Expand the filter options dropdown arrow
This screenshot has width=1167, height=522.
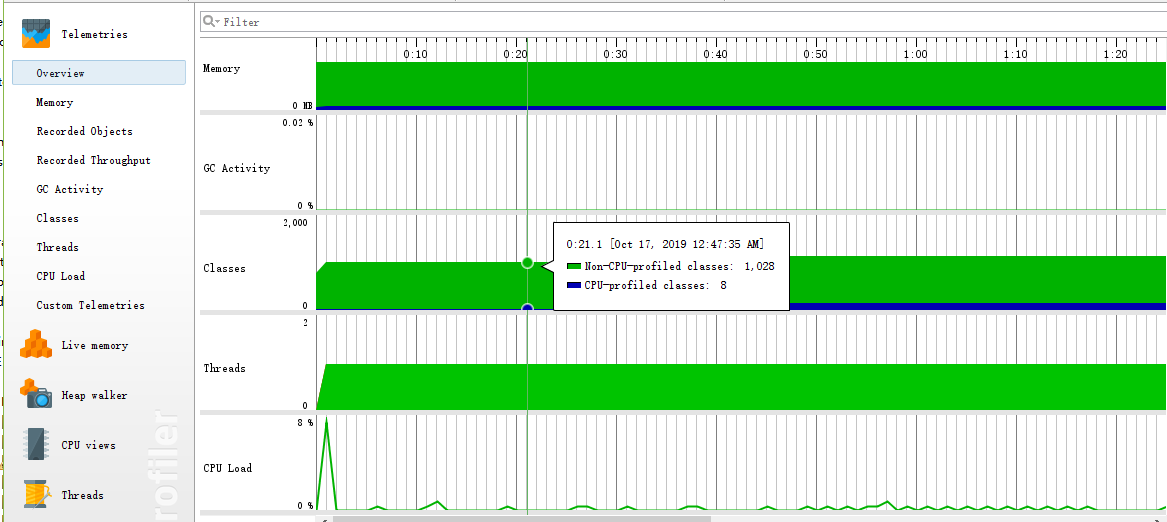[x=217, y=22]
